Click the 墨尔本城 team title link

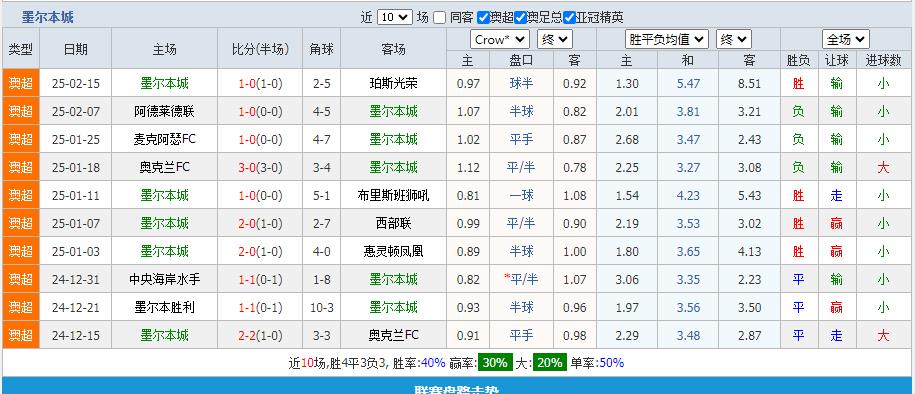click(48, 18)
